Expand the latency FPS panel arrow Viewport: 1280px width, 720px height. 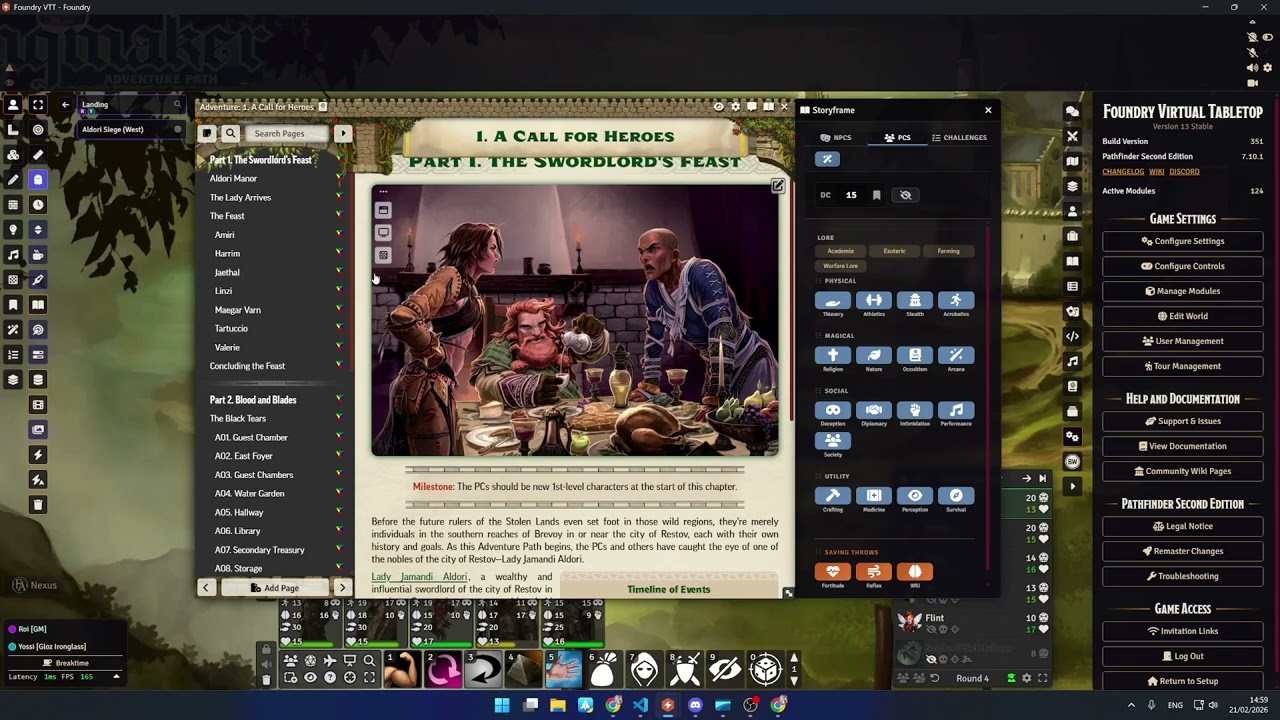pos(116,677)
